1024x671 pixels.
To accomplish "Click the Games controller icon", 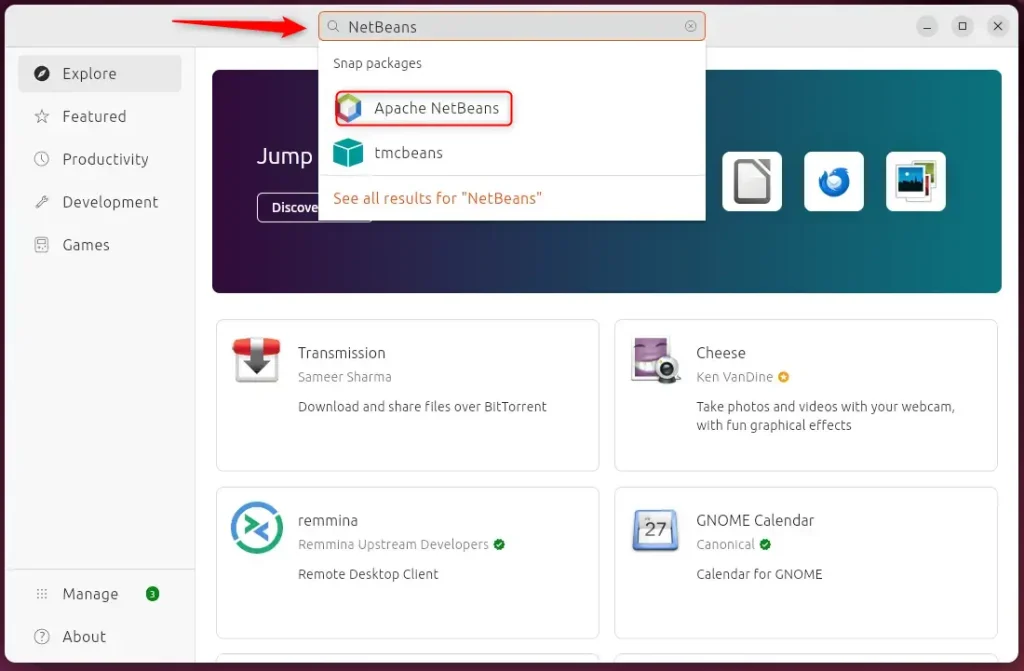I will (42, 245).
